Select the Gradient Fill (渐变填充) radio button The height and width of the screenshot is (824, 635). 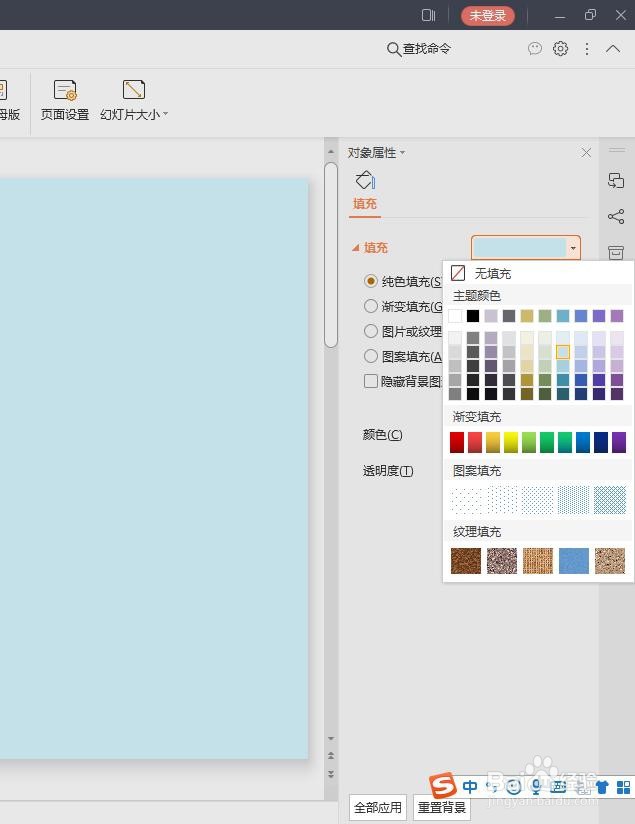[x=371, y=306]
